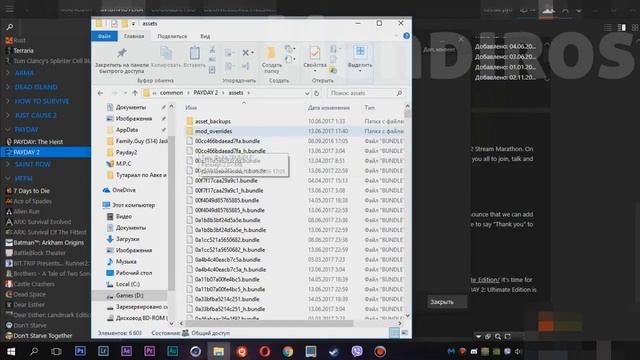This screenshot has width=640, height=360.
Task: Select the mod_overrides folder
Action: (213, 131)
